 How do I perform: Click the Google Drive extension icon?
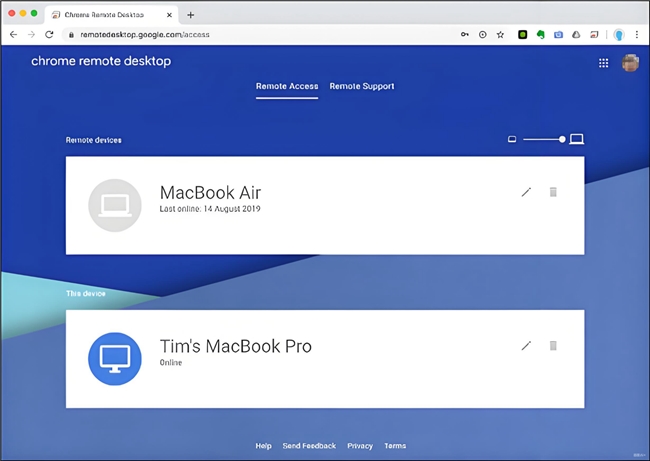[x=576, y=34]
